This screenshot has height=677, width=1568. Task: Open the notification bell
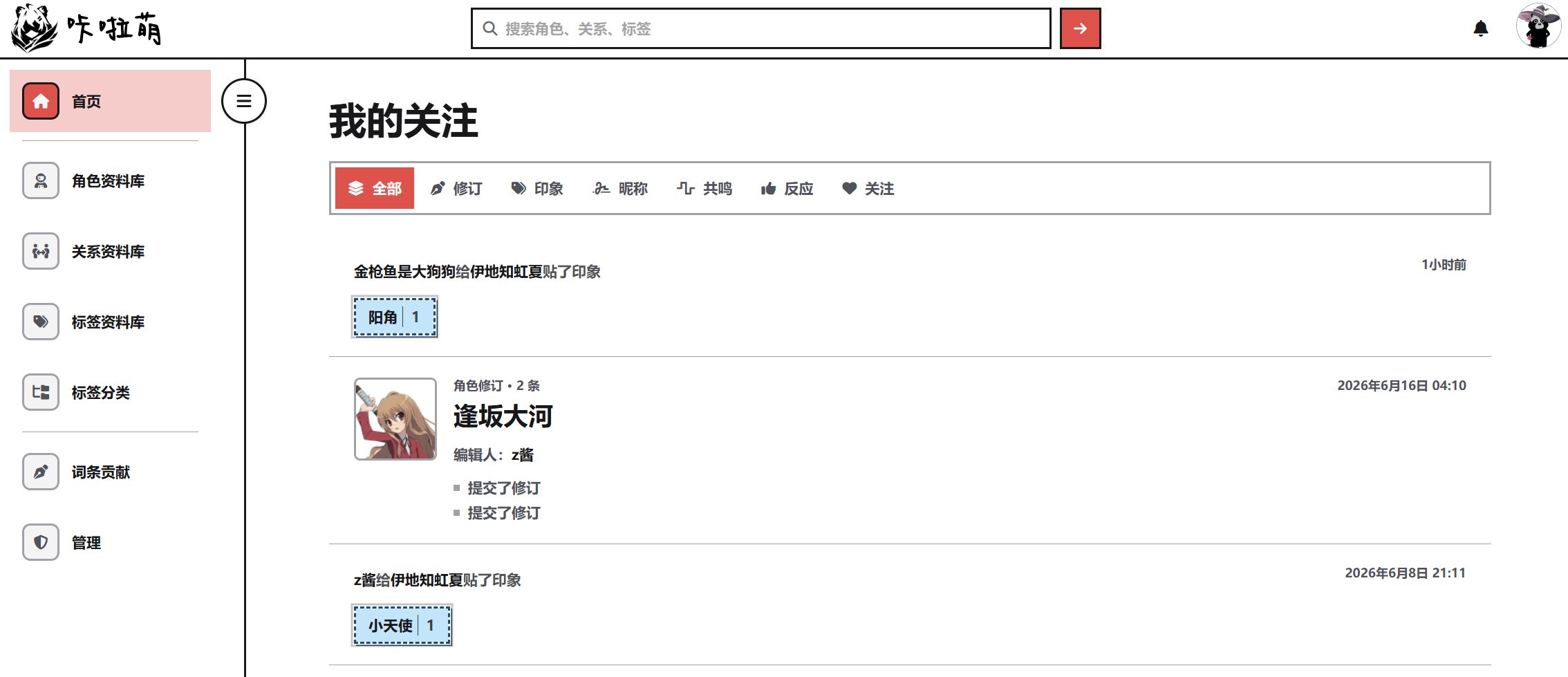point(1480,28)
